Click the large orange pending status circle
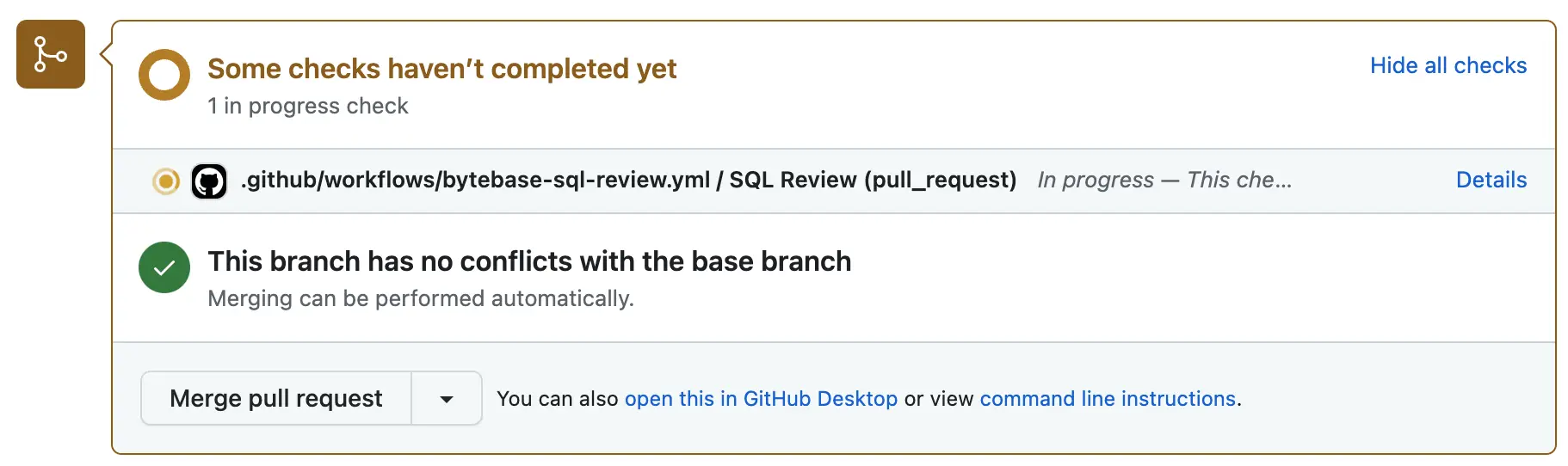This screenshot has width=1568, height=466. [164, 75]
